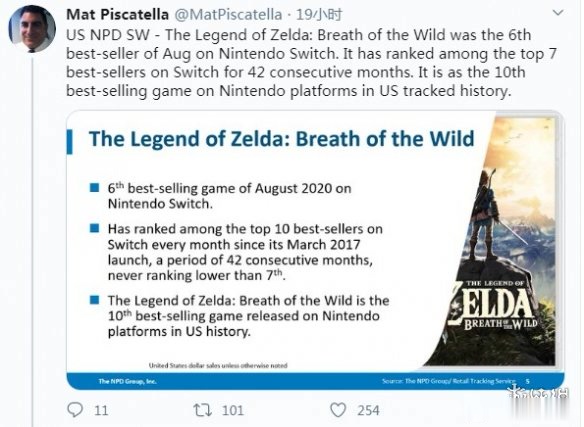Image resolution: width=584 pixels, height=427 pixels.
Task: Click the Source: Retail Tracking Service footer
Action: click(449, 381)
